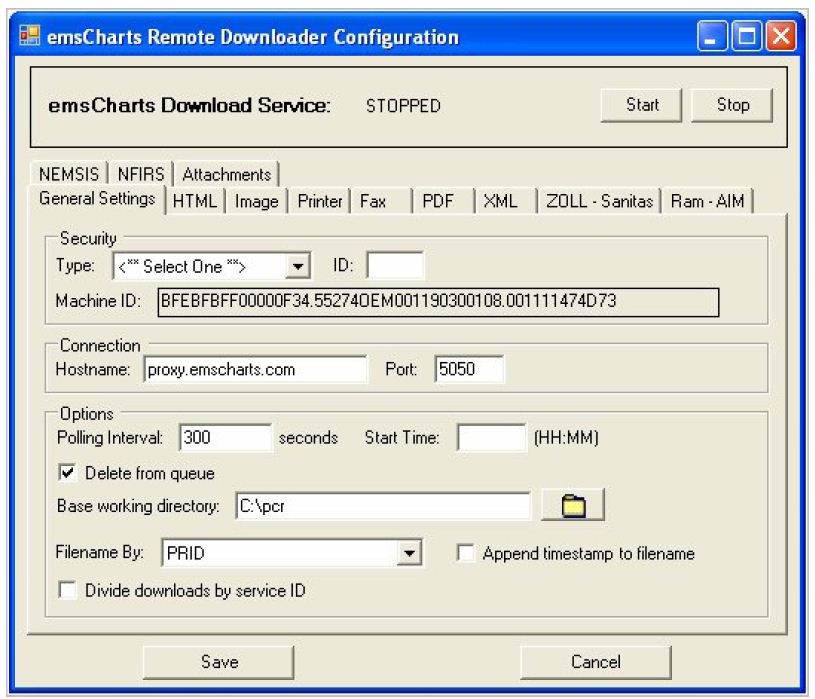Select the Attachments tab
The height and width of the screenshot is (699, 815).
[x=226, y=174]
